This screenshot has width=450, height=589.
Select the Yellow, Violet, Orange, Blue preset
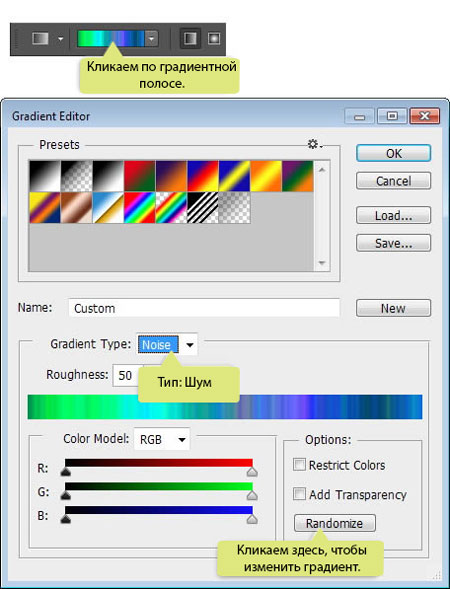[45, 208]
